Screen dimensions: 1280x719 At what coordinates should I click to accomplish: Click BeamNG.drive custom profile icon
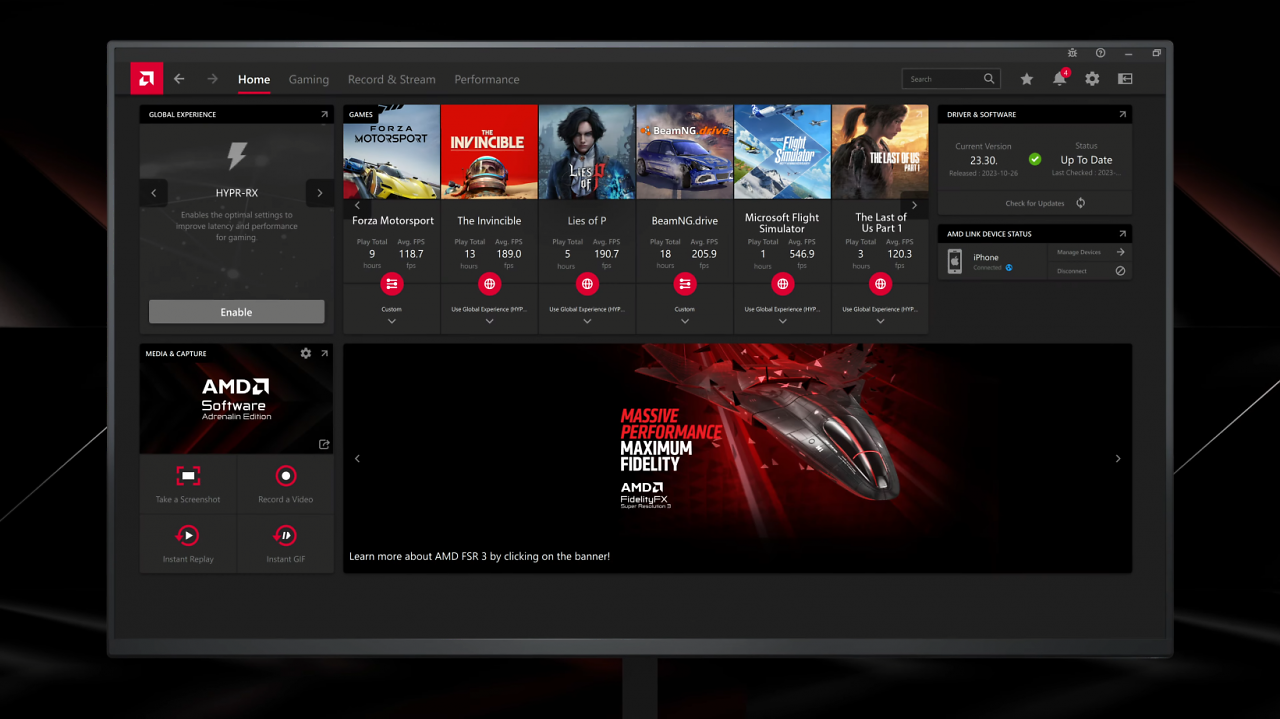(x=684, y=284)
